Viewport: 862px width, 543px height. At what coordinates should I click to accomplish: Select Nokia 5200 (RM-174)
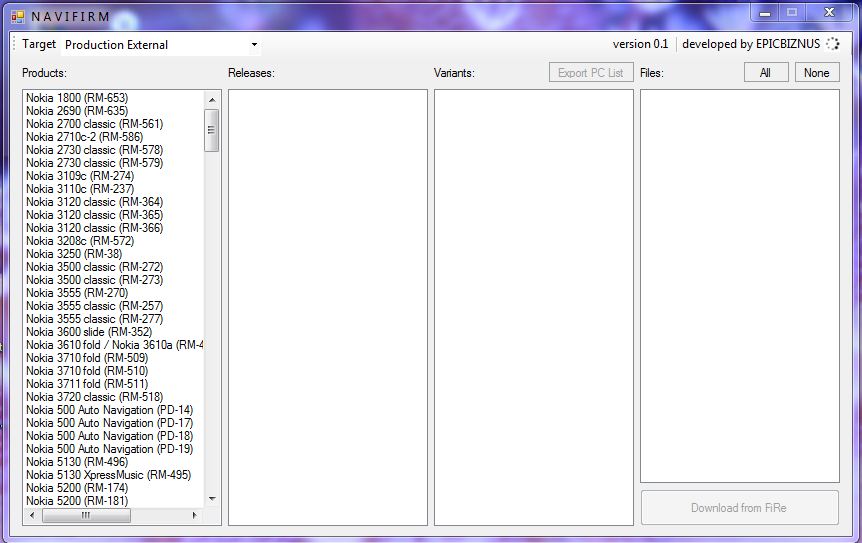click(77, 488)
